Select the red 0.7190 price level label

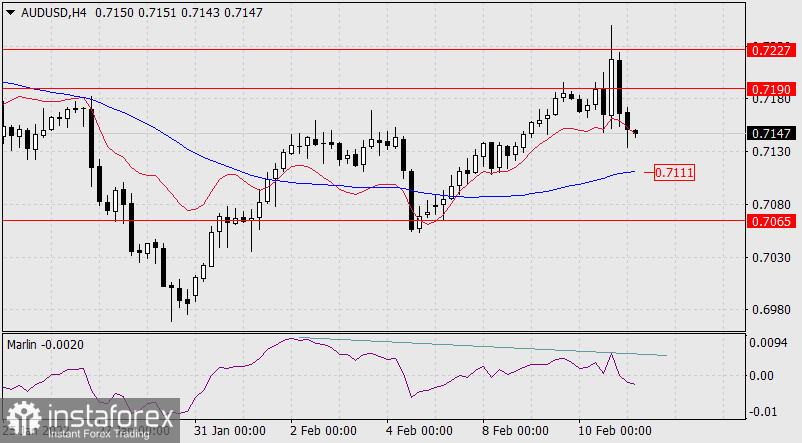coord(771,89)
